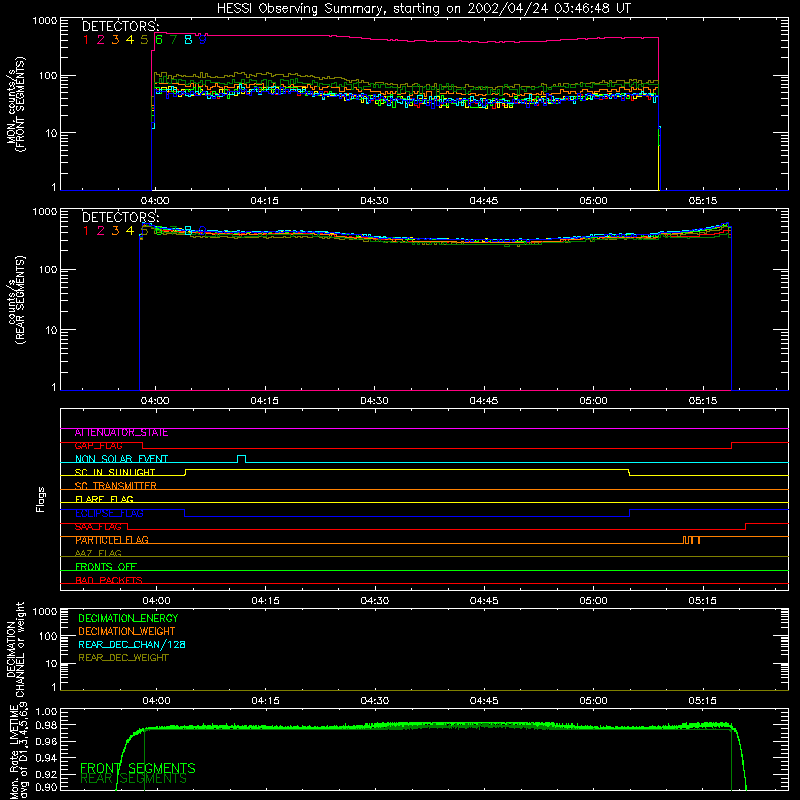
Task: Click the DECIMATION_WEIGHT legend entry
Action: pos(127,631)
